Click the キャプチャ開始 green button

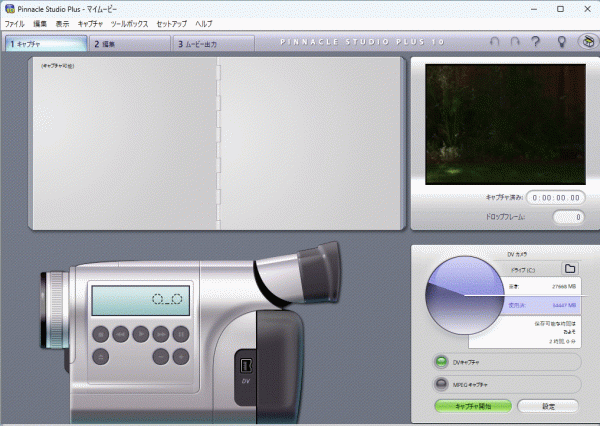pyautogui.click(x=473, y=406)
